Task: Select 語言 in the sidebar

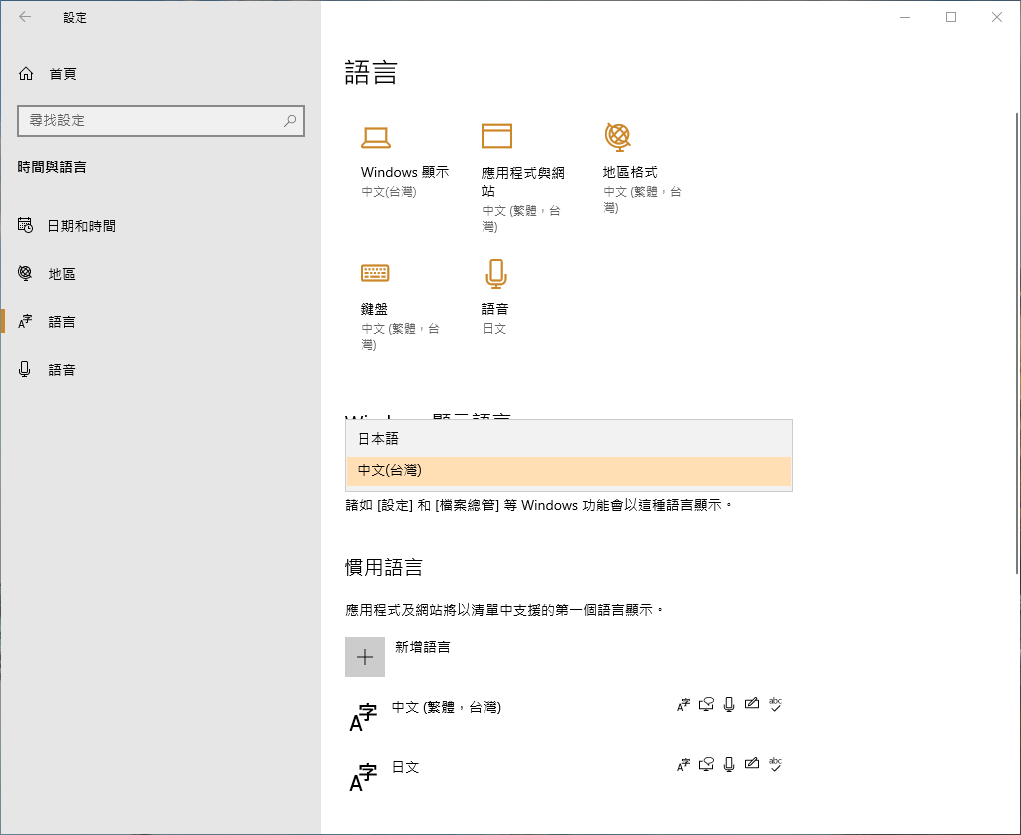Action: point(62,322)
